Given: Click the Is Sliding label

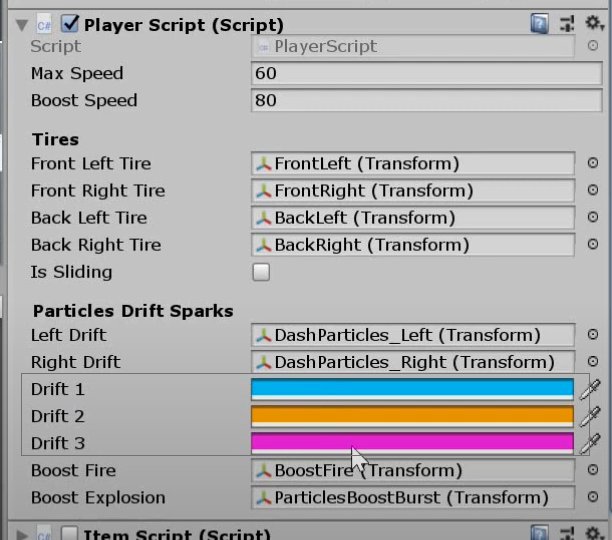Looking at the screenshot, I should 72,272.
